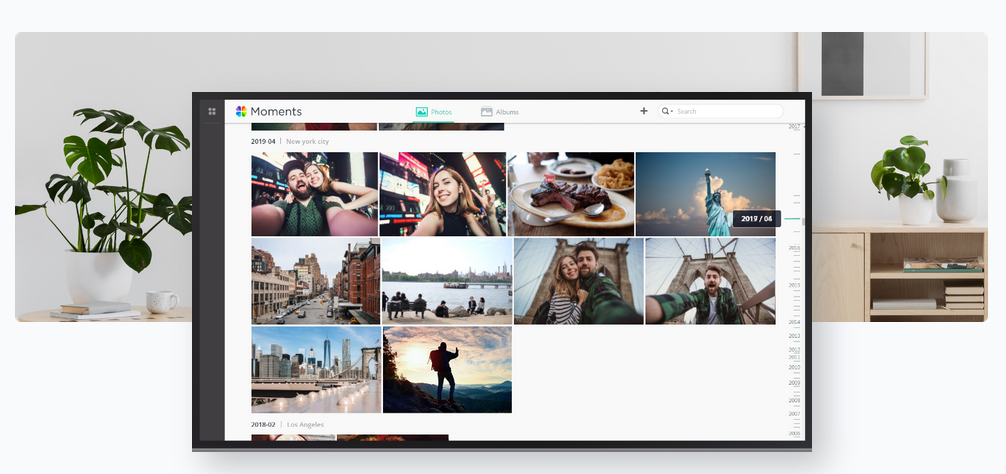1006x474 pixels.
Task: Open the steak dinner photo
Action: click(x=571, y=194)
